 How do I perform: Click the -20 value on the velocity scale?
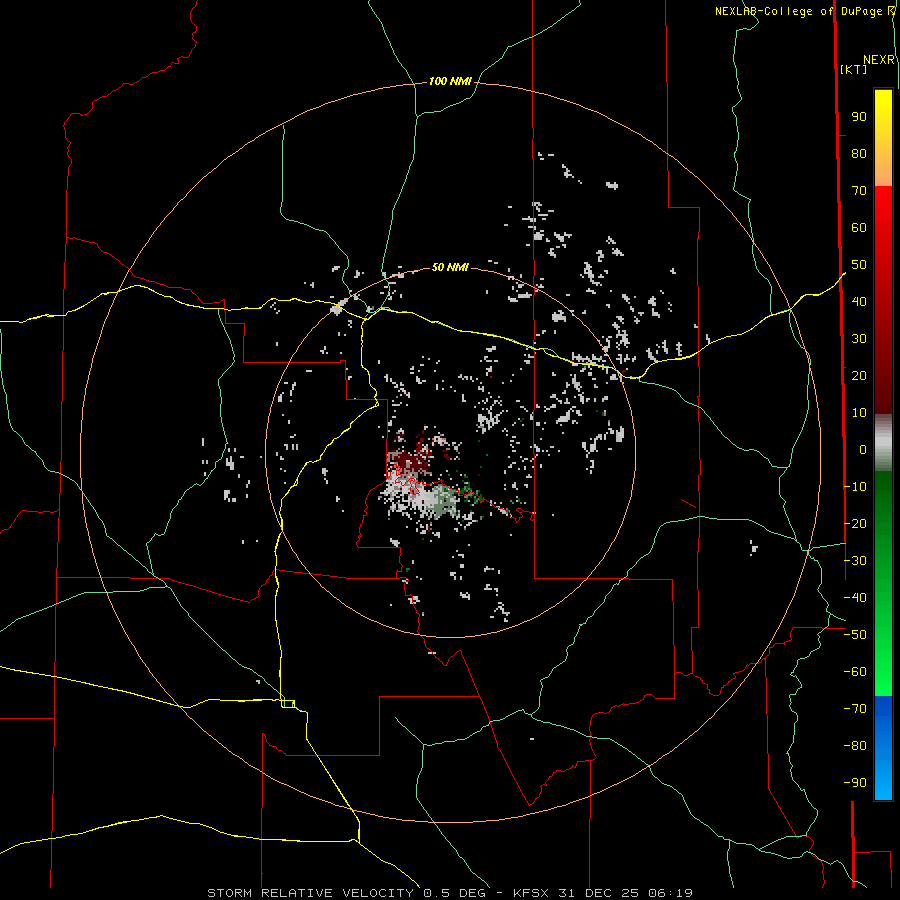click(855, 523)
